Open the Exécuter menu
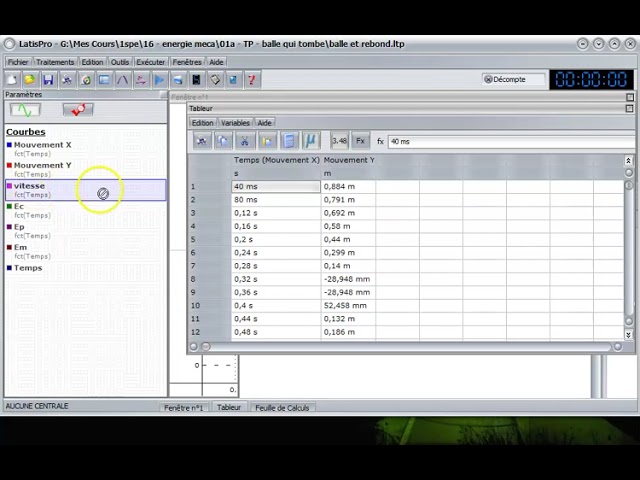Image resolution: width=640 pixels, height=480 pixels. [151, 62]
